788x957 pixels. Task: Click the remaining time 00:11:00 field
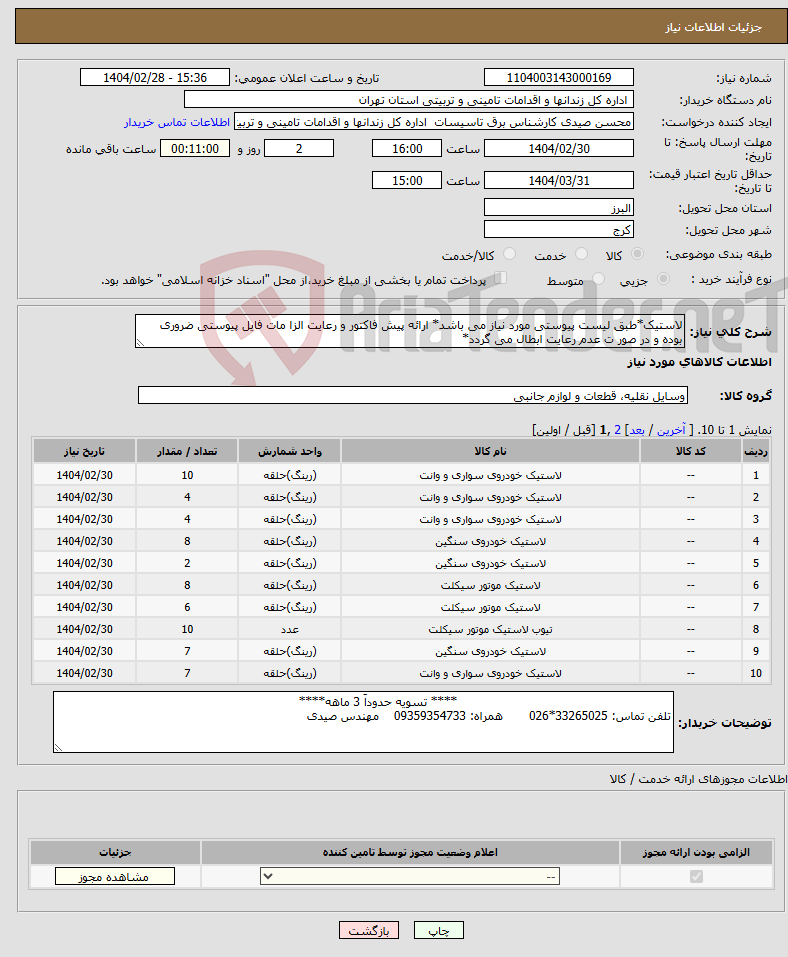click(x=195, y=148)
